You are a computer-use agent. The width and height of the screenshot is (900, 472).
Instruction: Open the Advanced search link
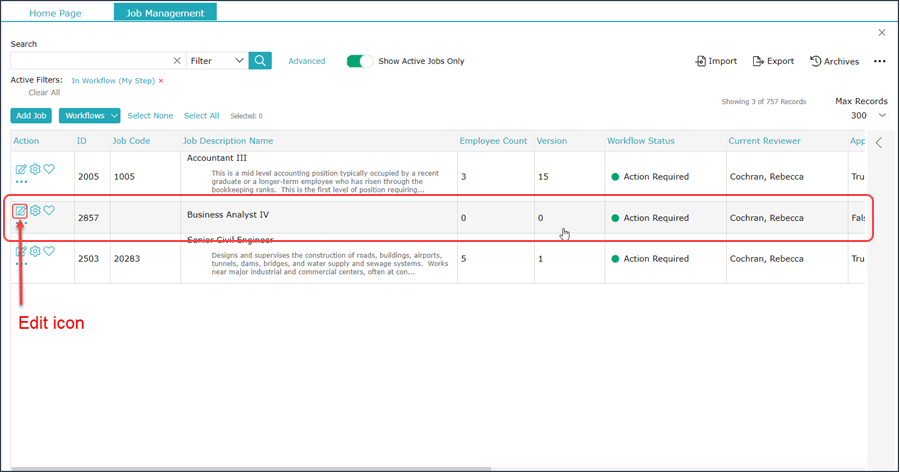tap(306, 61)
